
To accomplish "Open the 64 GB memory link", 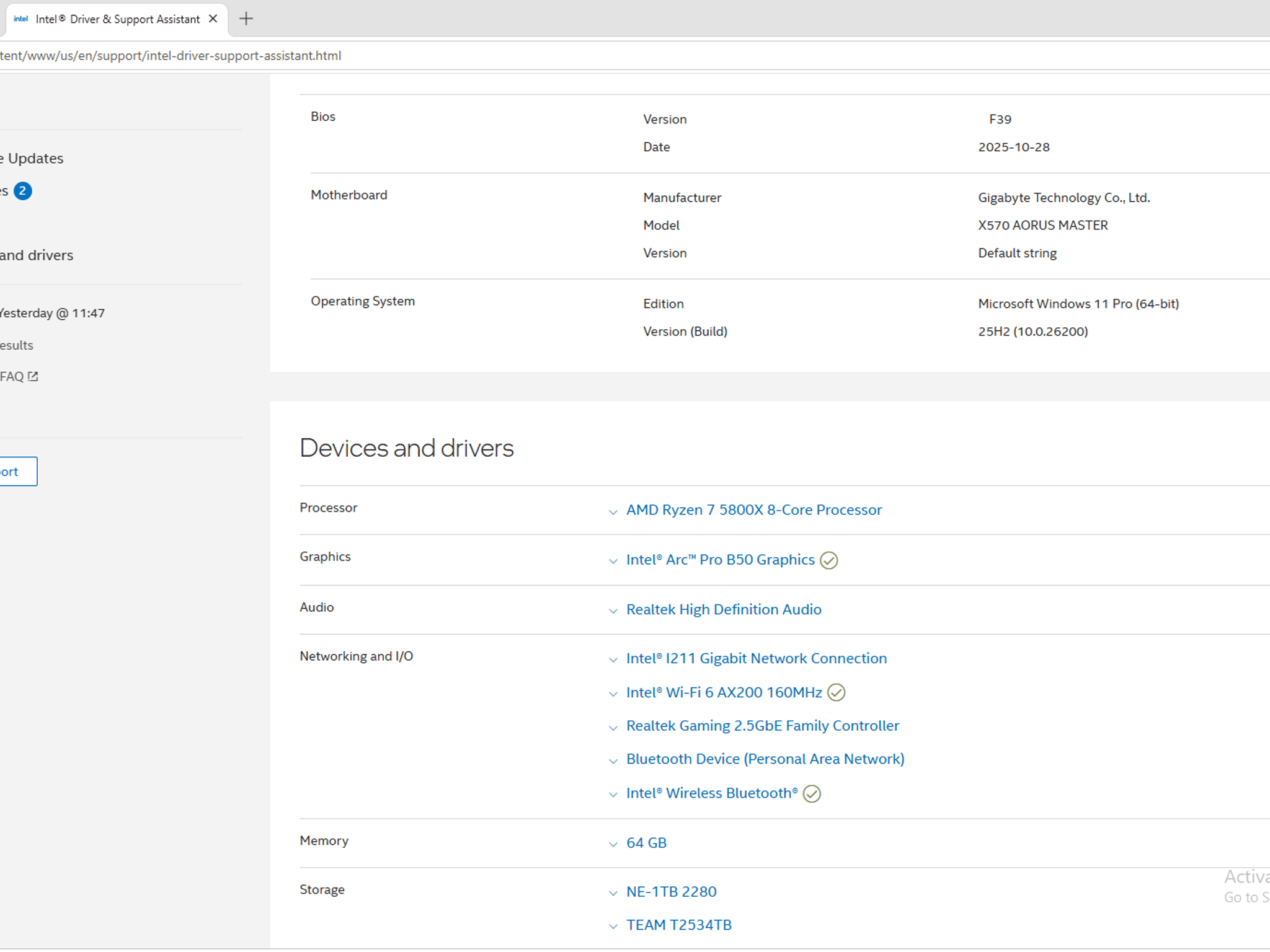I will (x=647, y=843).
